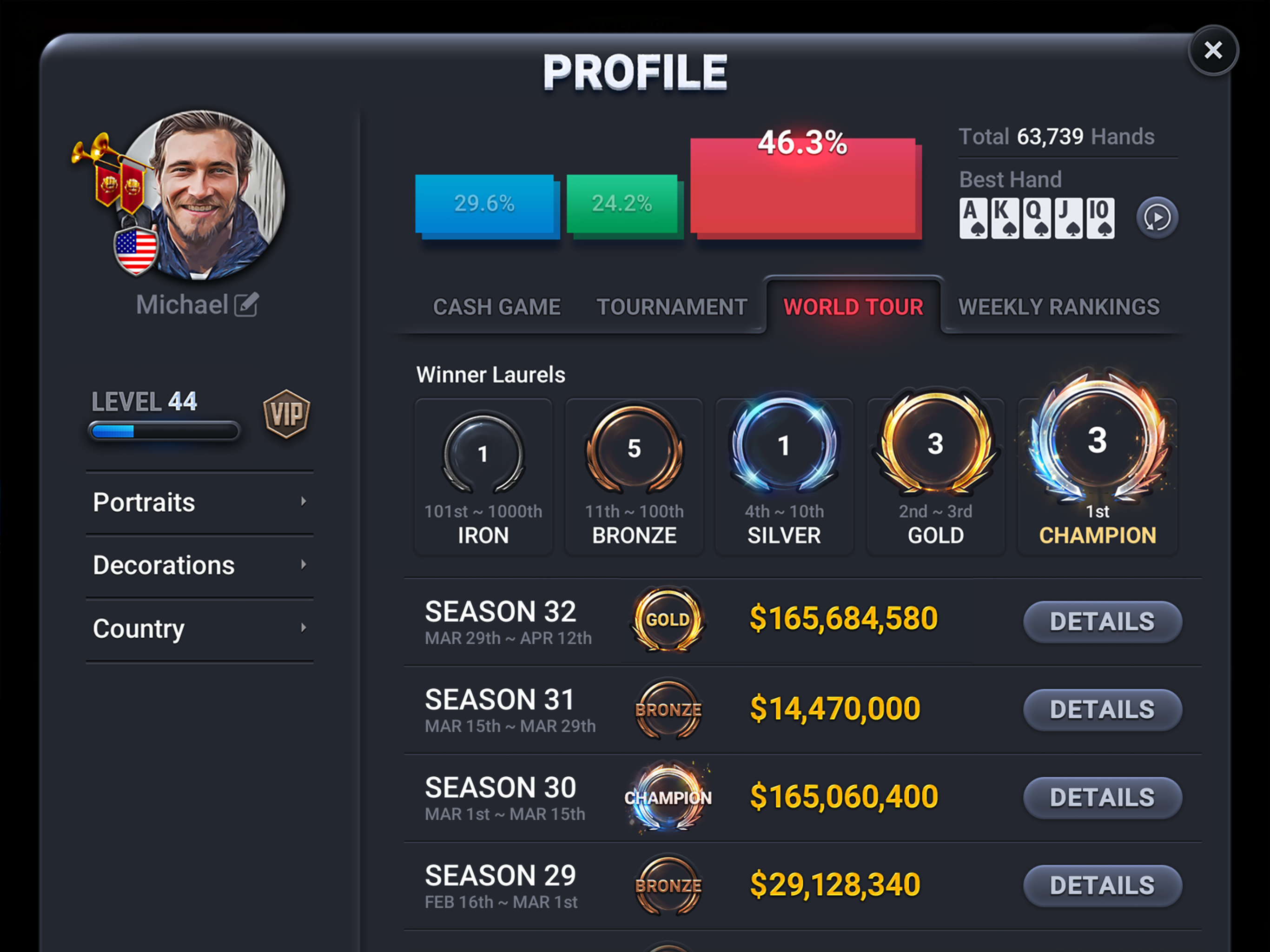Viewport: 1270px width, 952px height.
Task: Expand the Decorations option
Action: pos(199,565)
